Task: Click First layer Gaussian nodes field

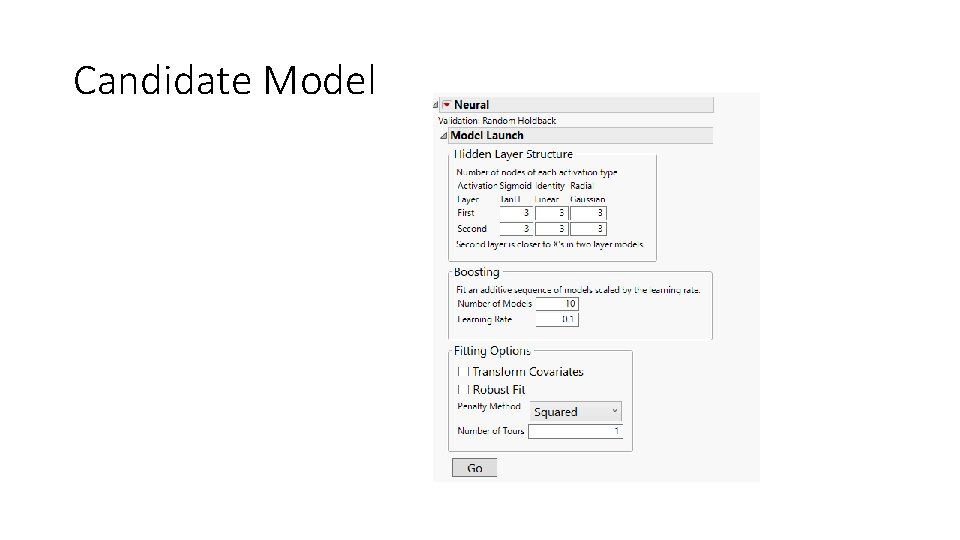Action: [x=589, y=213]
